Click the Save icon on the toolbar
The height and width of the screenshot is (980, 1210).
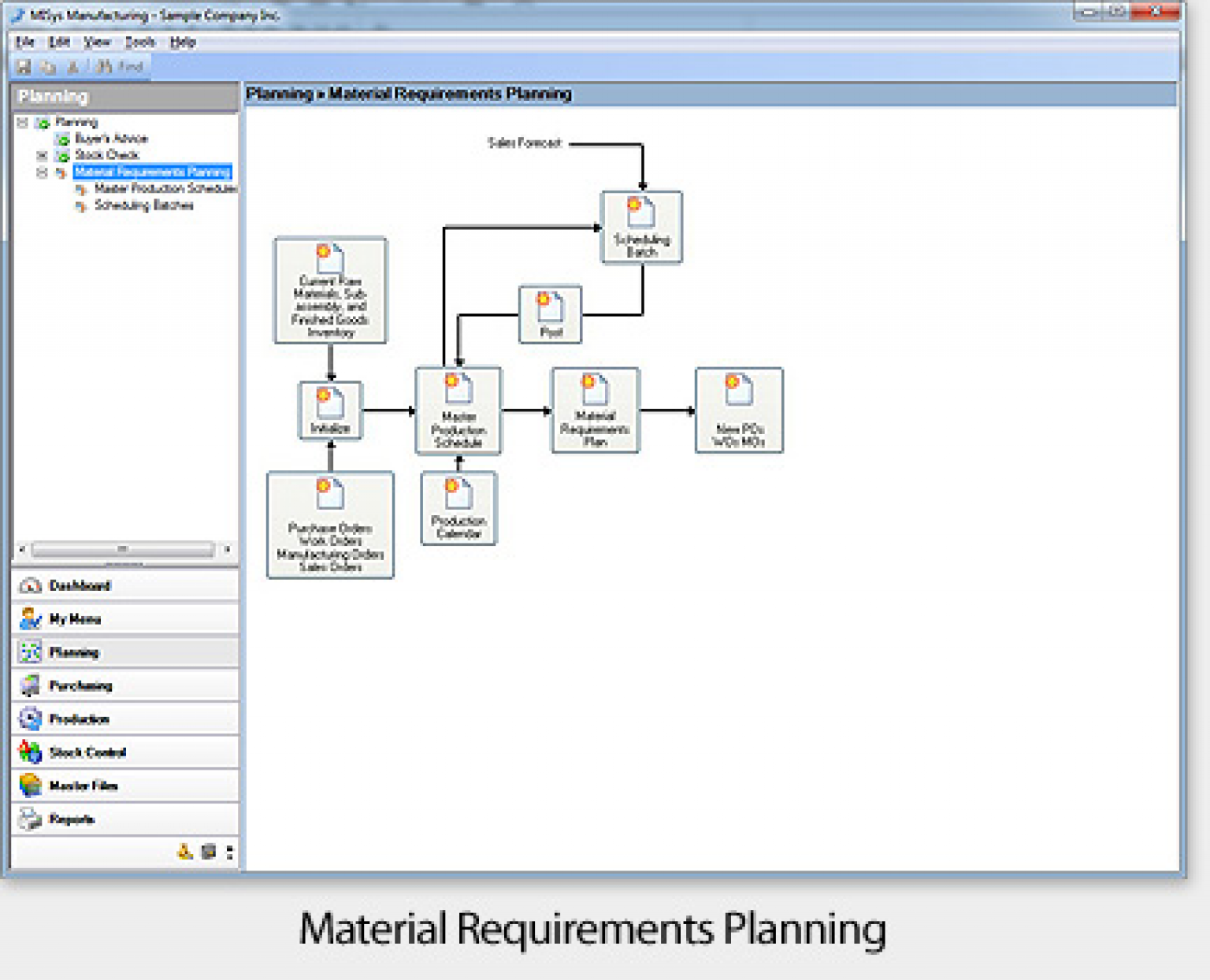[x=23, y=67]
